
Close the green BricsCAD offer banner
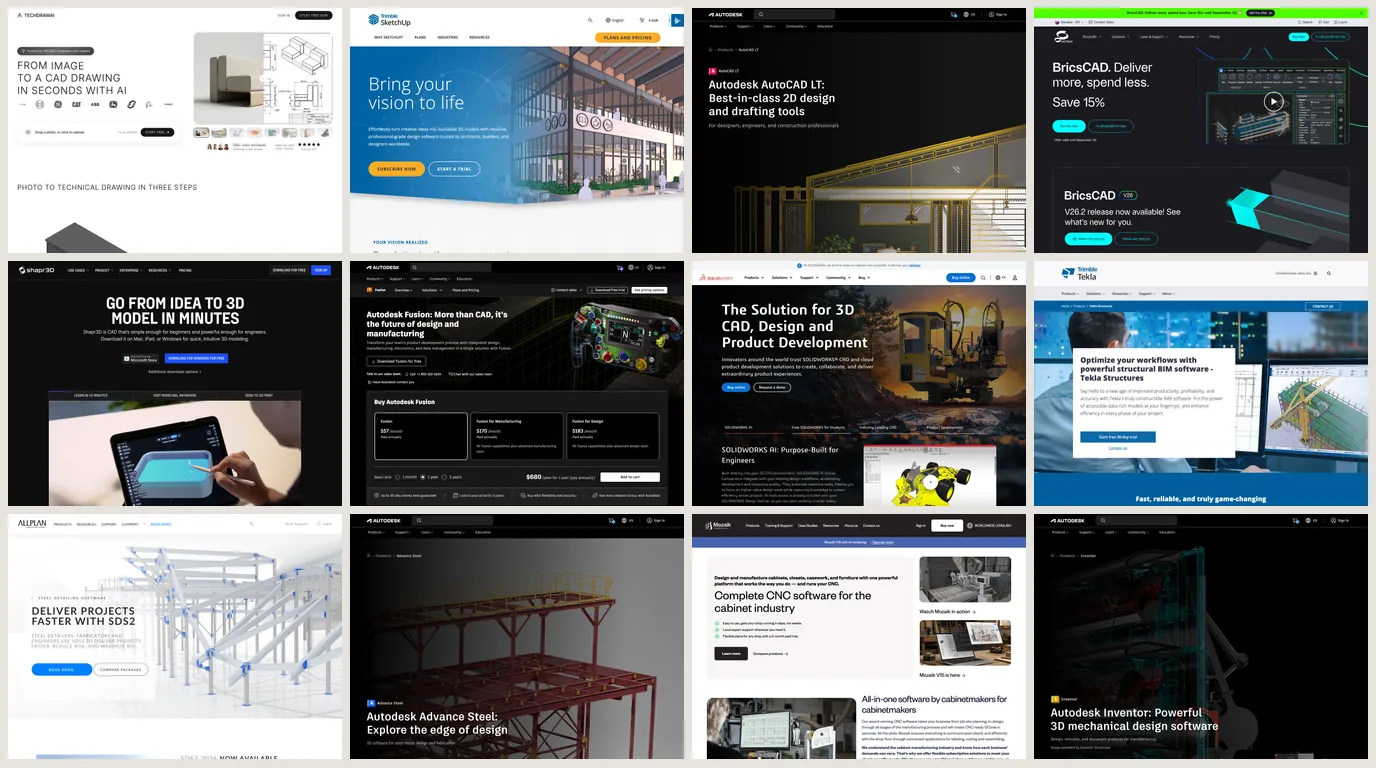click(1362, 13)
